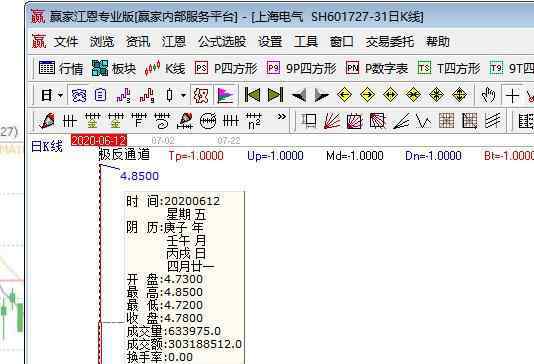The width and height of the screenshot is (534, 364).
Task: Open the candlestick style dropdown arrow
Action: [183, 95]
